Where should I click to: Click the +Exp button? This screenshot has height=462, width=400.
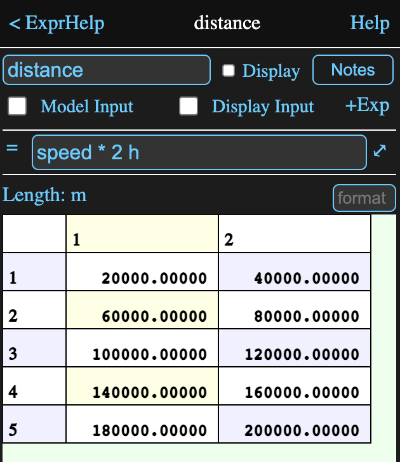point(367,106)
